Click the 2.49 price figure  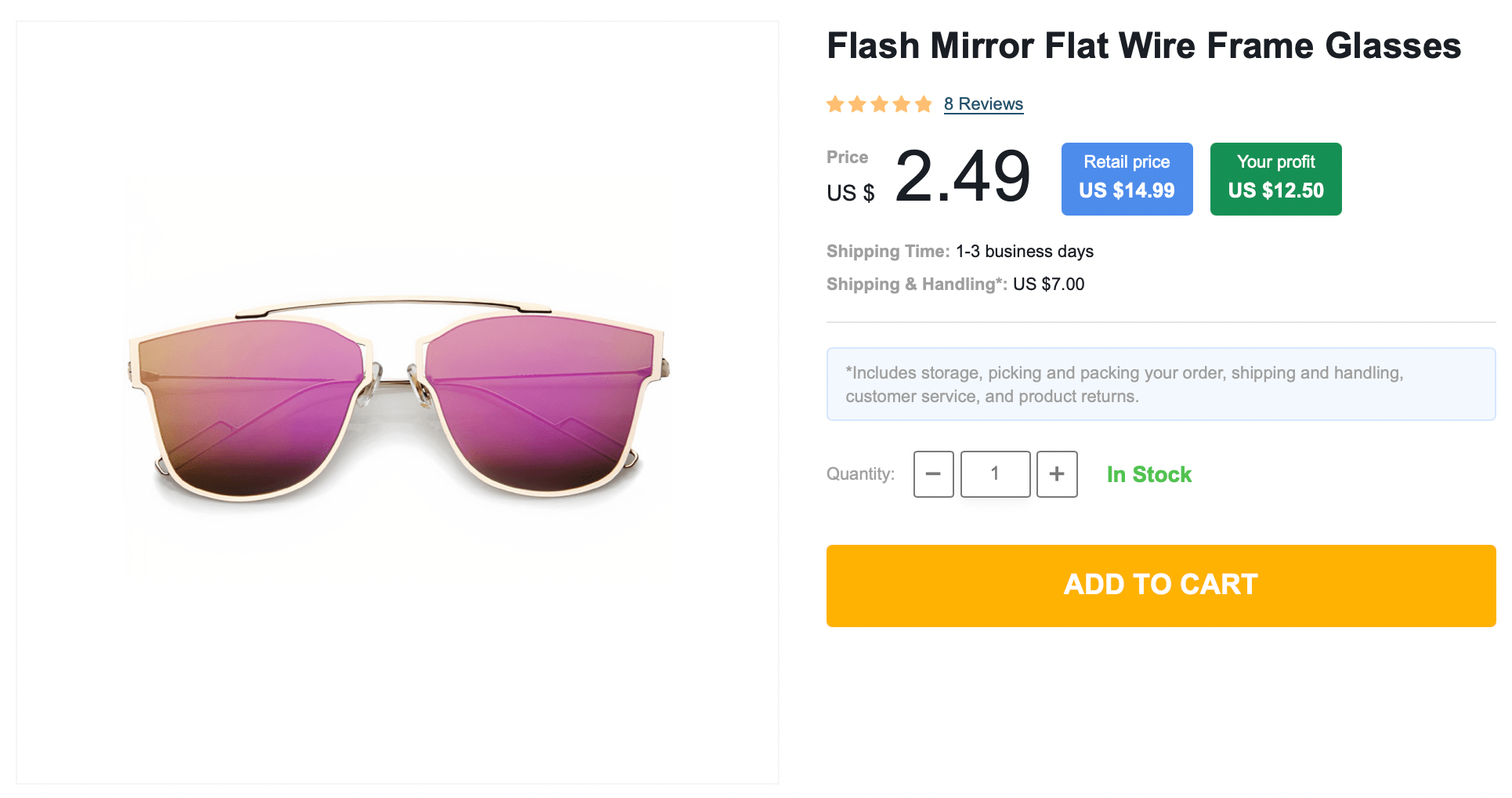[962, 177]
